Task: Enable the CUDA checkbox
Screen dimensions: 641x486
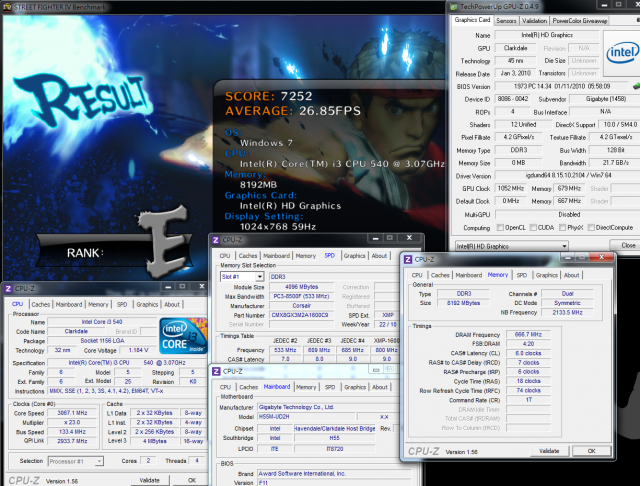Action: (533, 227)
